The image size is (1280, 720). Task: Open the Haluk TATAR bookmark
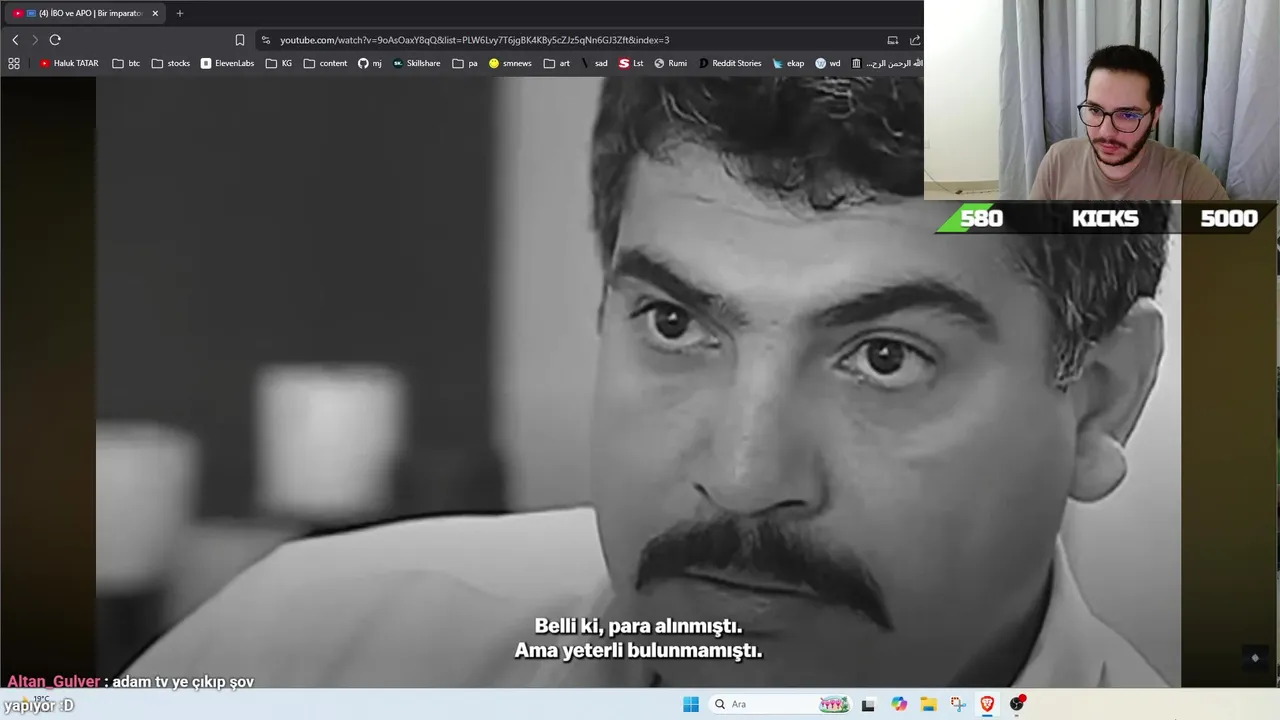click(69, 63)
